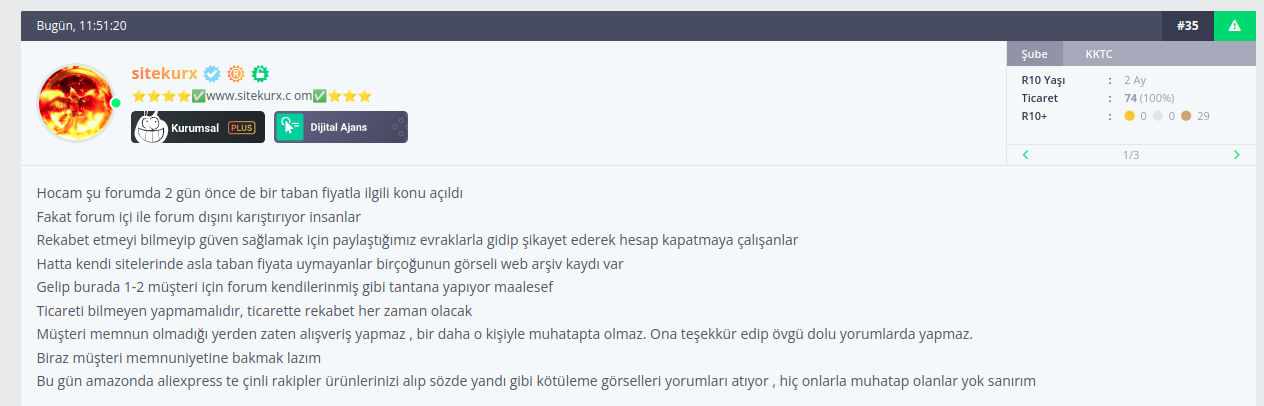The height and width of the screenshot is (406, 1264).
Task: Click the Dijital Ajans badge
Action: (341, 127)
